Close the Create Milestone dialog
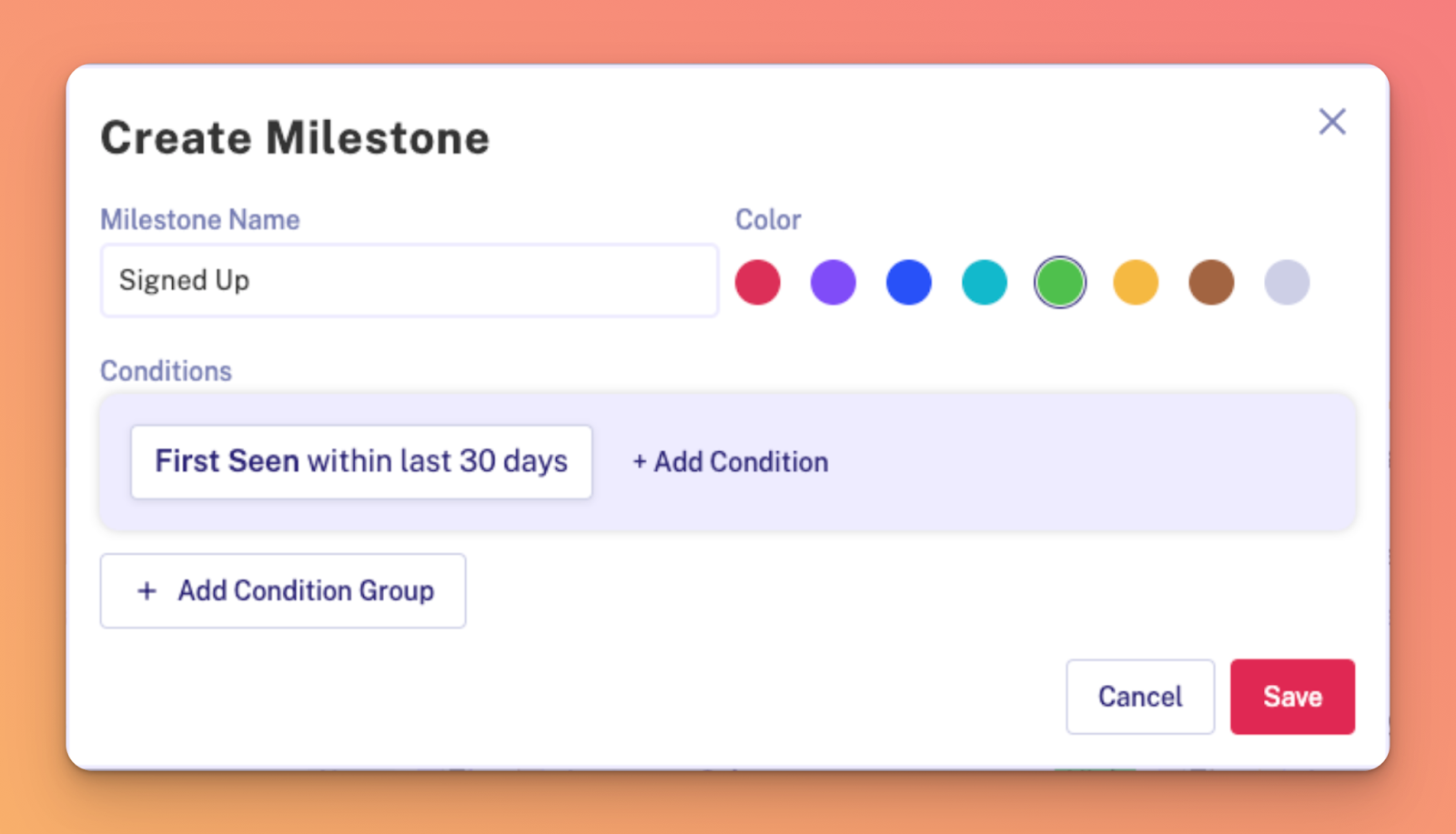This screenshot has width=1456, height=834. (x=1332, y=122)
